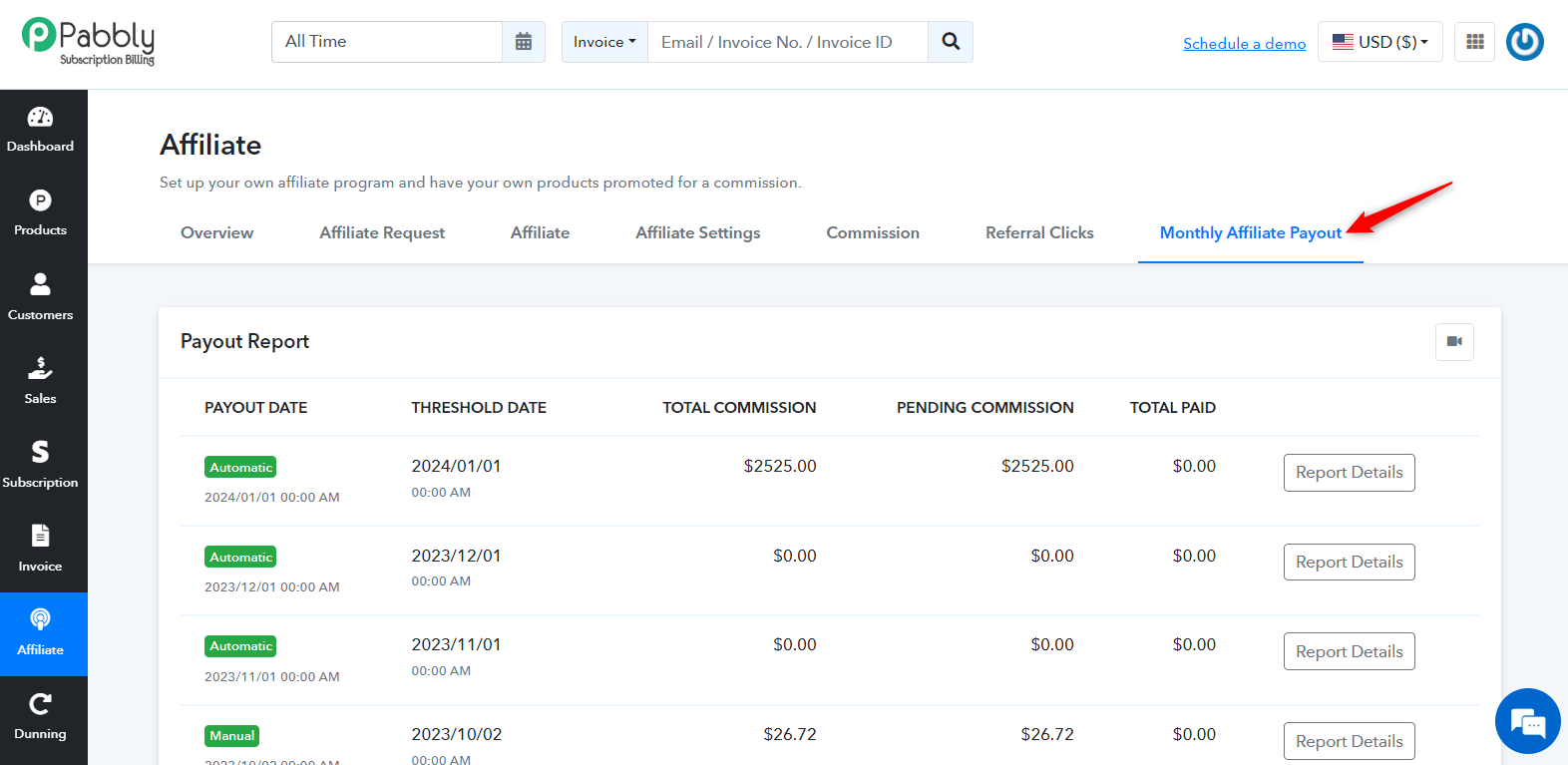Open Sales section in sidebar
This screenshot has width=1568, height=765.
click(x=40, y=382)
